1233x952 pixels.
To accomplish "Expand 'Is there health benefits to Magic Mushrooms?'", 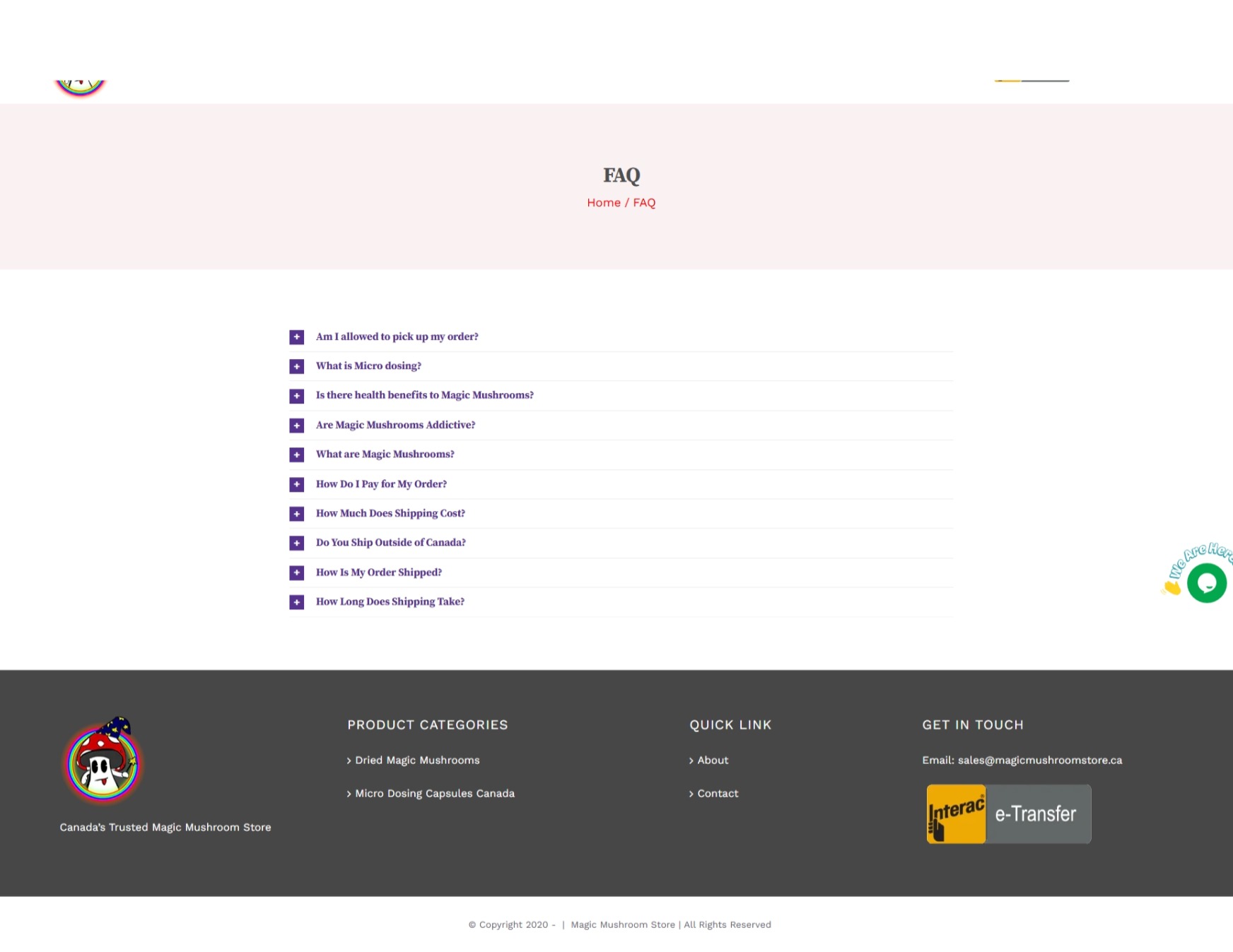I will 424,395.
